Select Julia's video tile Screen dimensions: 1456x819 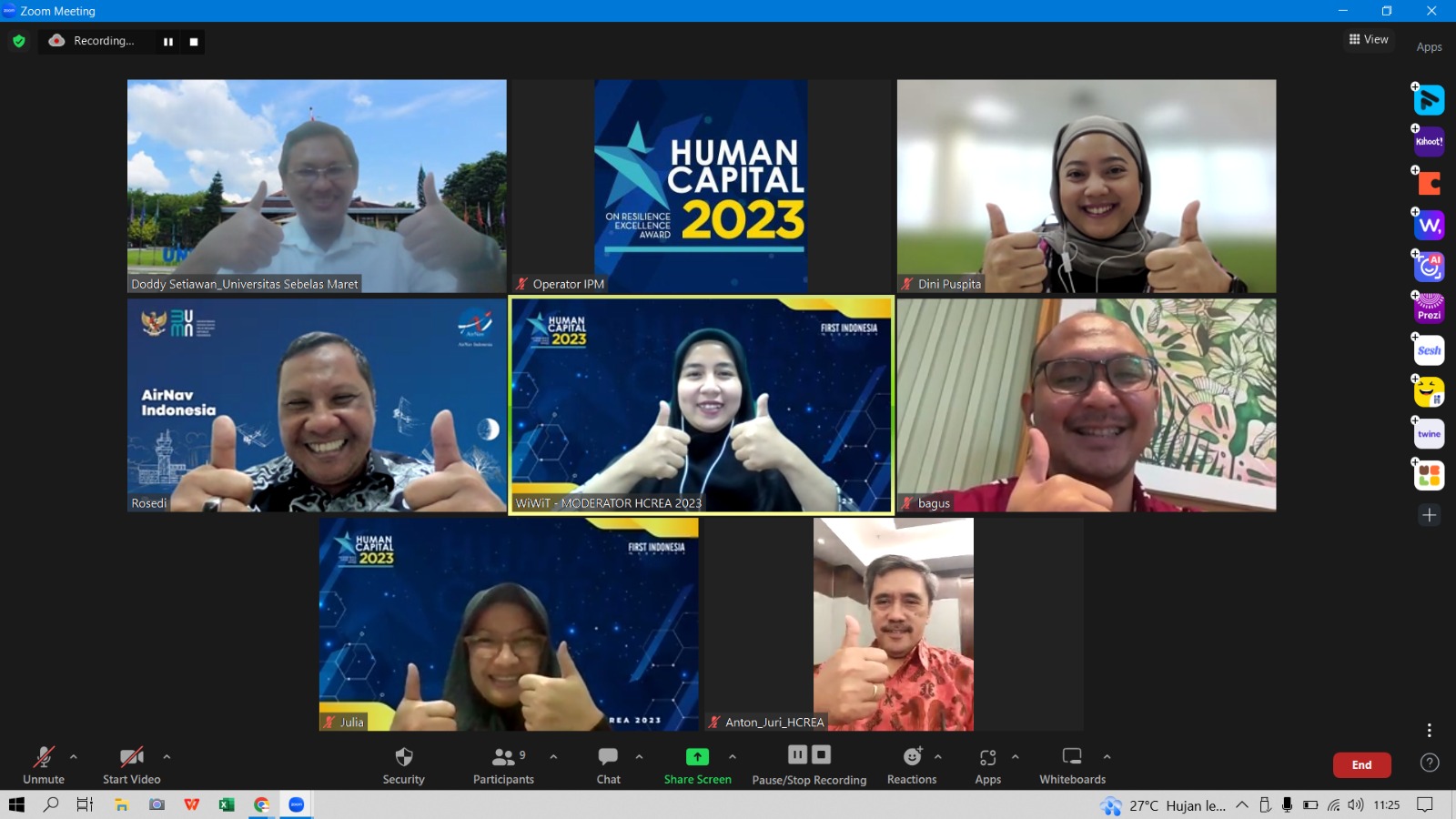click(509, 624)
